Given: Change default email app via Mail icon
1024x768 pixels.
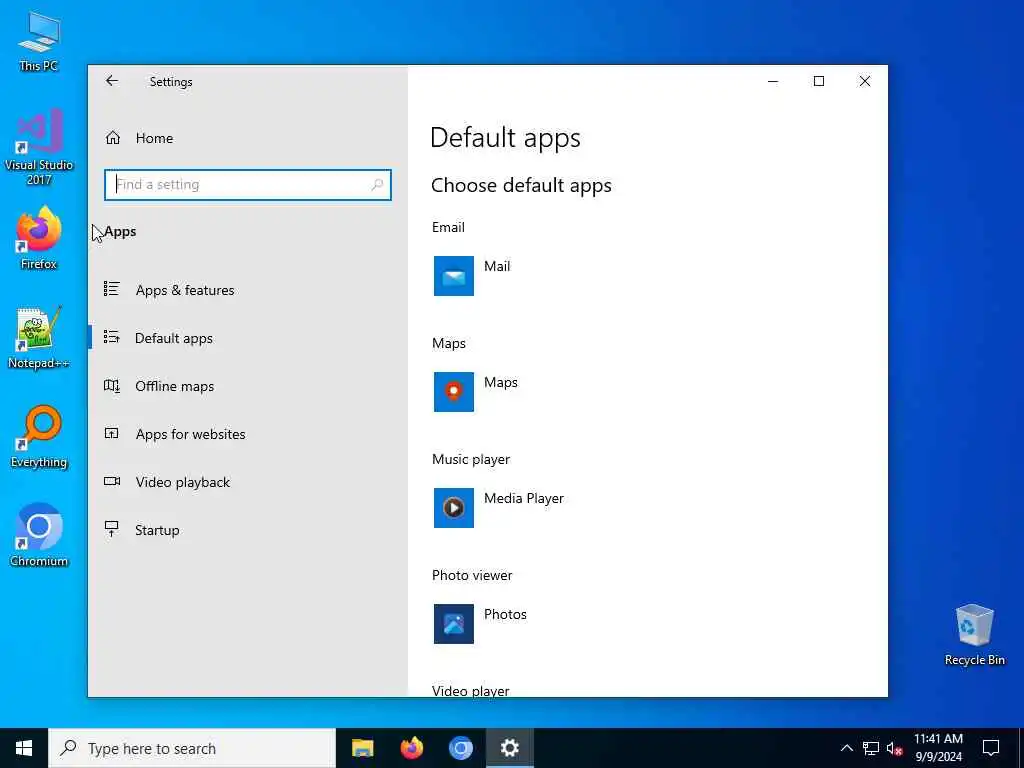Looking at the screenshot, I should click(454, 276).
